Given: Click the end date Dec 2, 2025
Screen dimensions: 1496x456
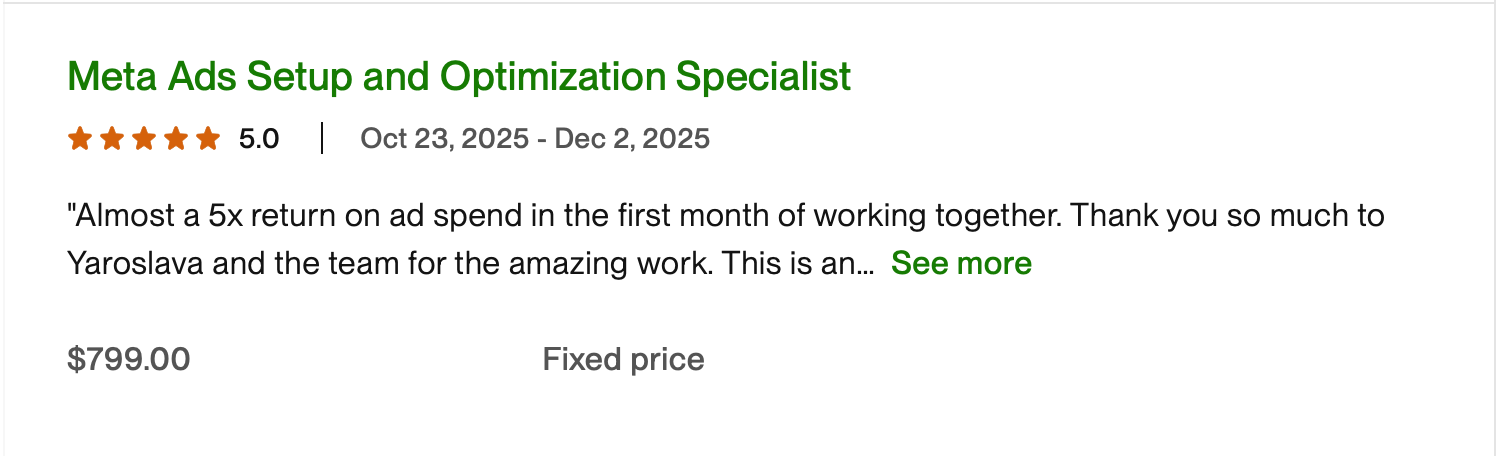Looking at the screenshot, I should [x=632, y=138].
